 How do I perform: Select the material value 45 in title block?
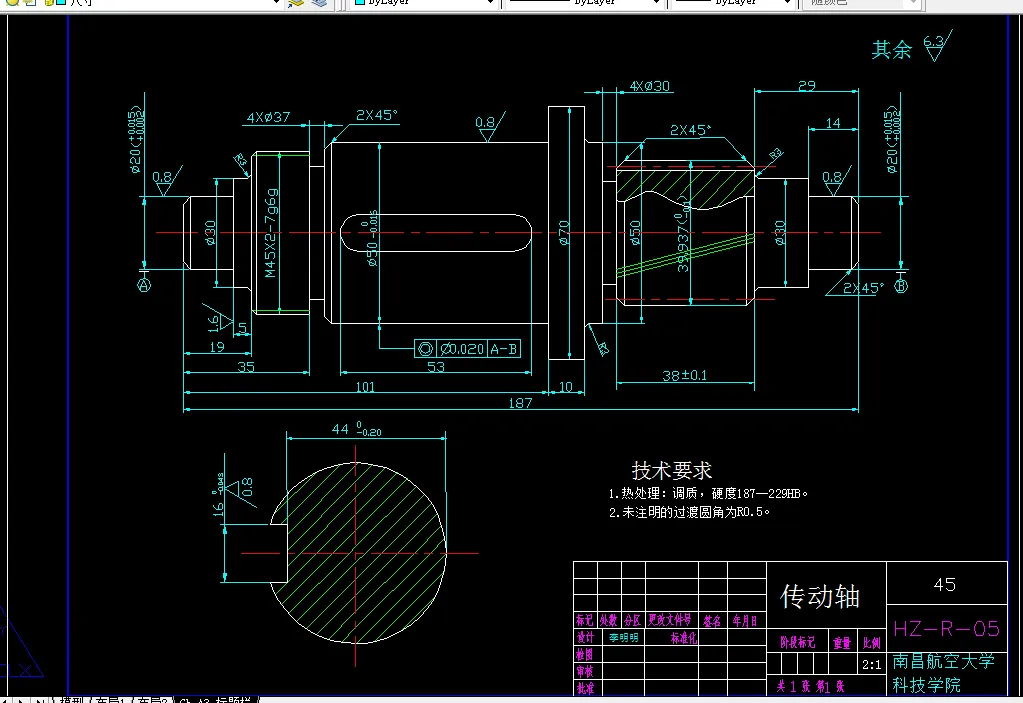point(945,584)
